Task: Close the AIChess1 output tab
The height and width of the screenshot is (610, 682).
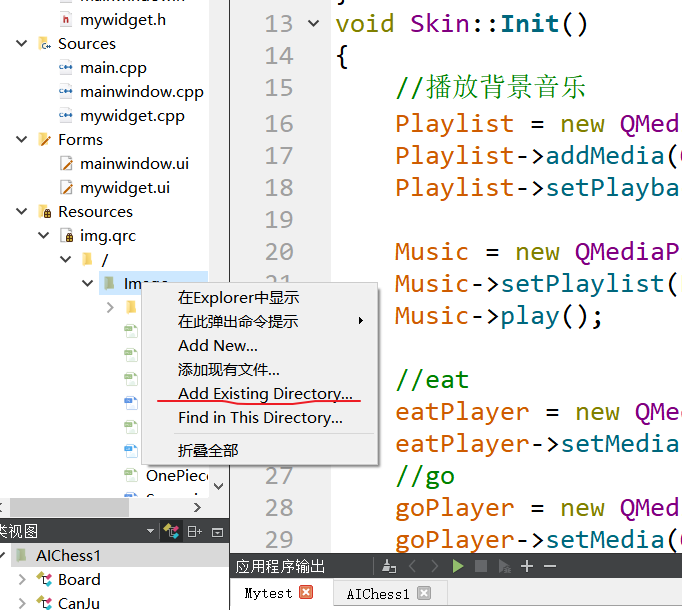Action: [424, 593]
